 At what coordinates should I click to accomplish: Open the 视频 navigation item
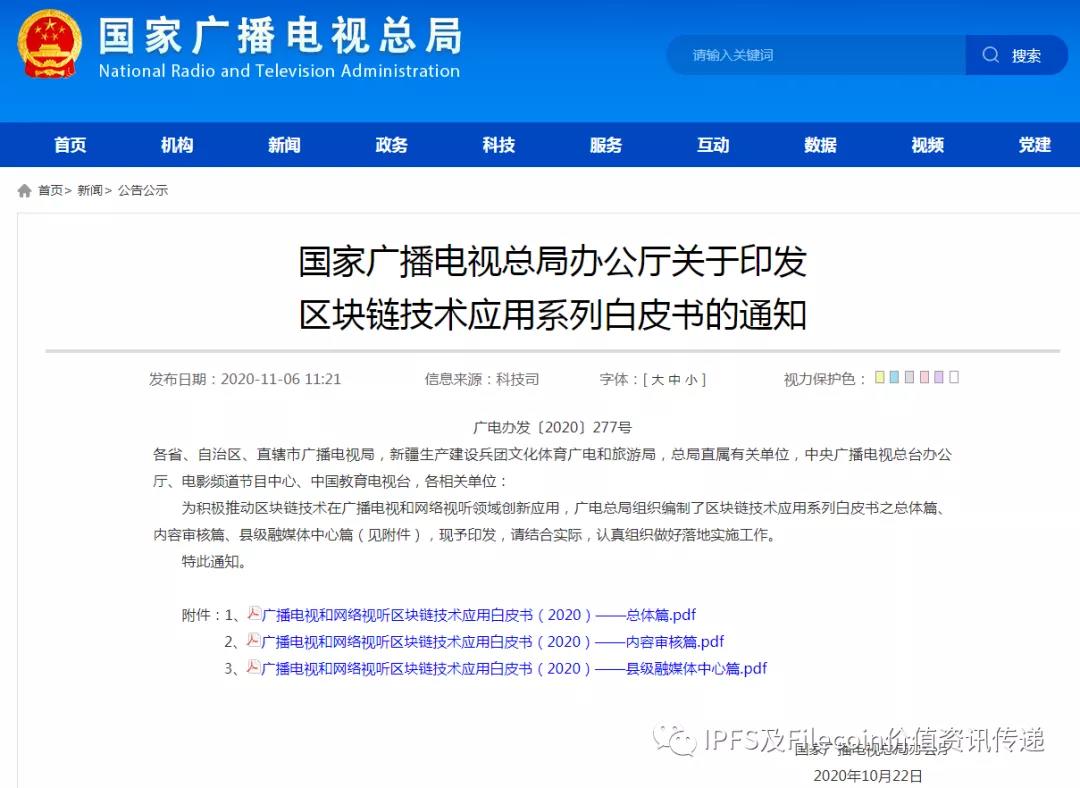(x=926, y=144)
